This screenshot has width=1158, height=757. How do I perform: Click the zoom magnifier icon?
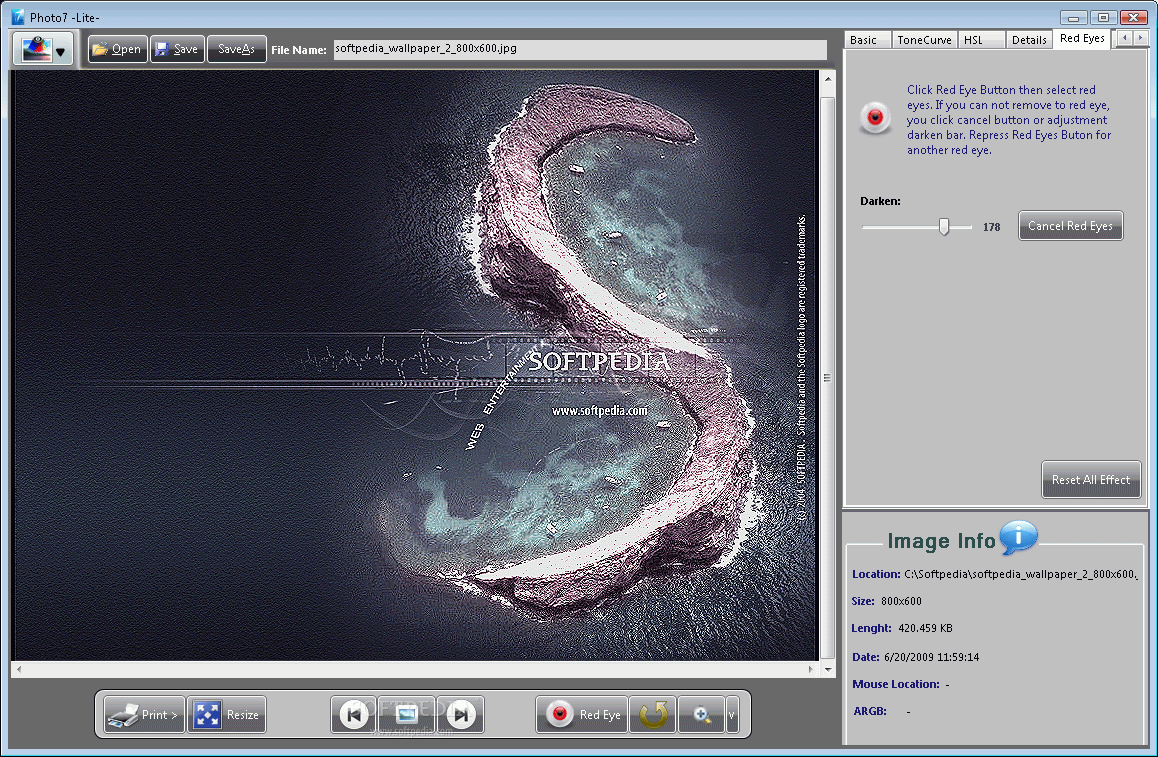click(701, 715)
